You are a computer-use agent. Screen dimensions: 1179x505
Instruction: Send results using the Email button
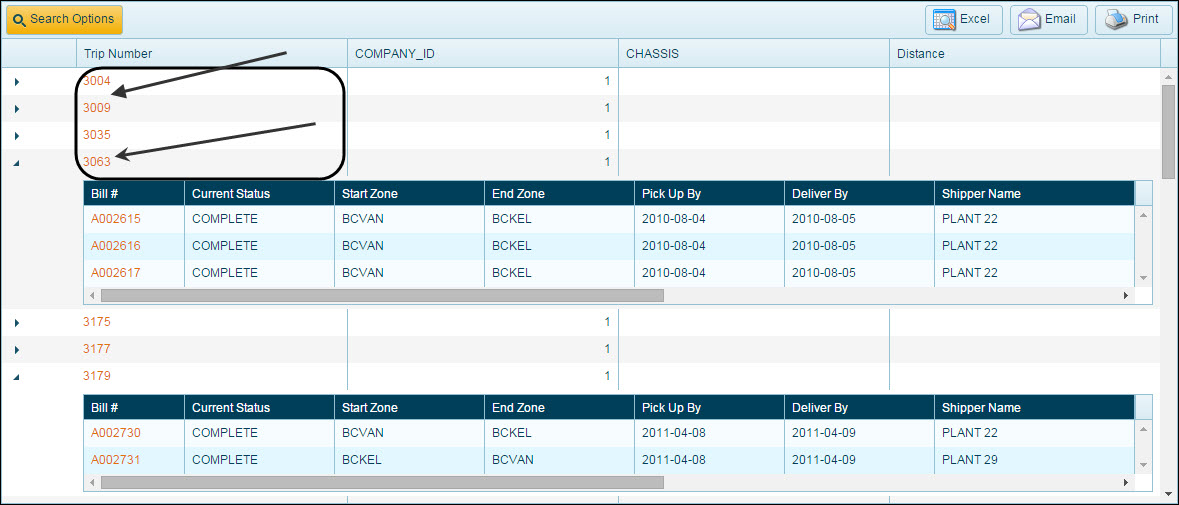point(1048,20)
